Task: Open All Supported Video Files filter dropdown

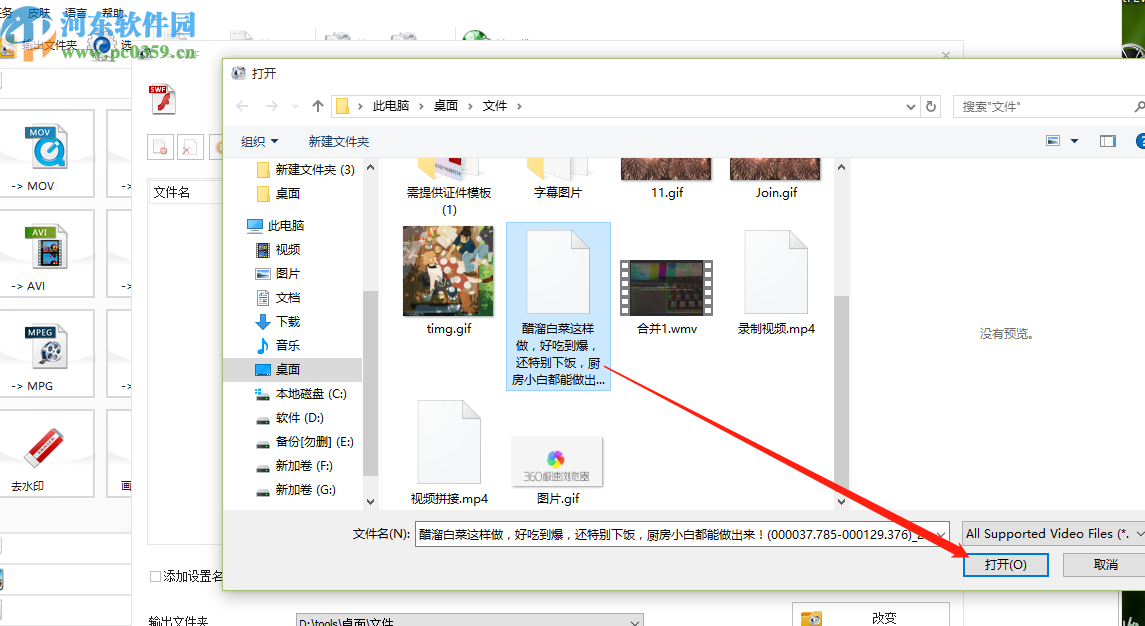Action: click(1054, 534)
